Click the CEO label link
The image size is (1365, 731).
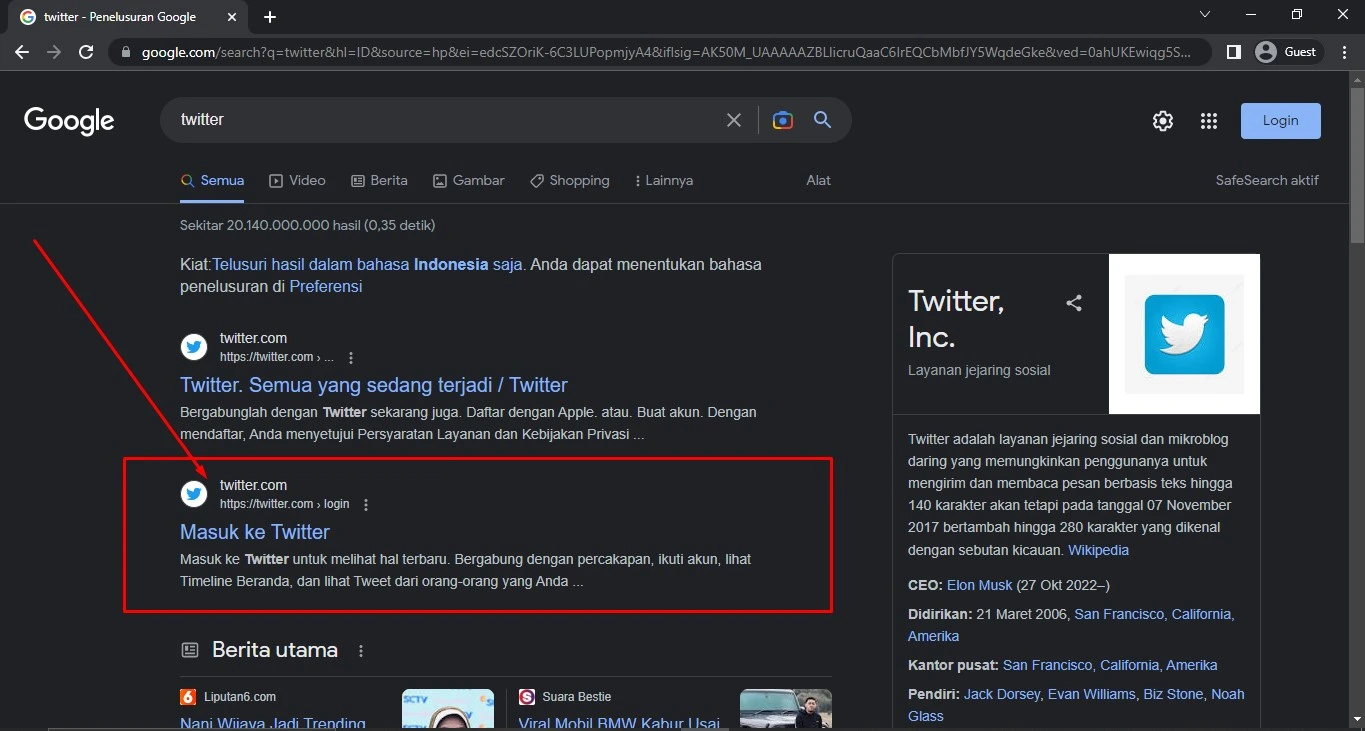pos(925,585)
